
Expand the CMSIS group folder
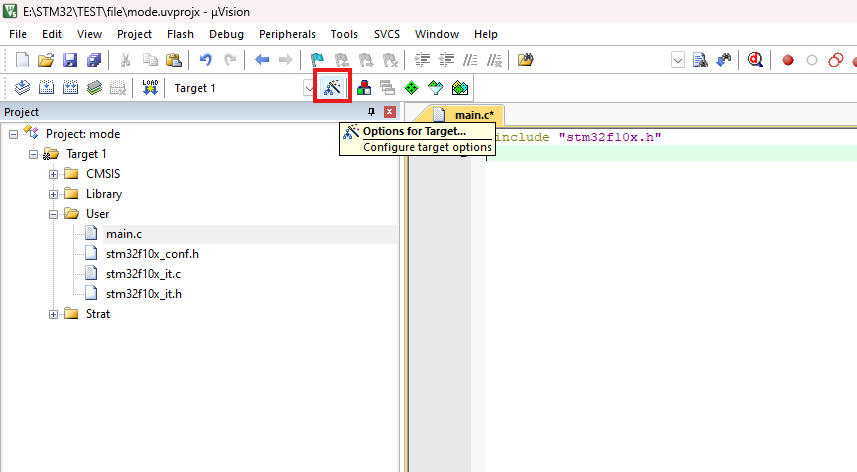[54, 174]
